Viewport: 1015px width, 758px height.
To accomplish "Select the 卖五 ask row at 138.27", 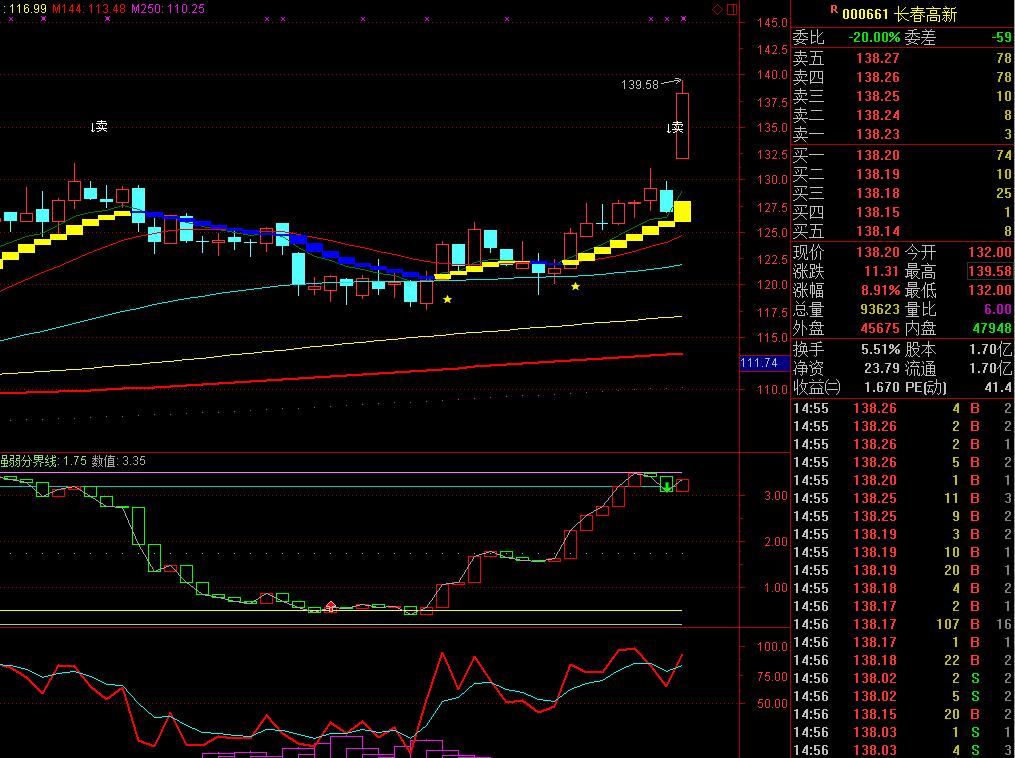I will pyautogui.click(x=902, y=58).
